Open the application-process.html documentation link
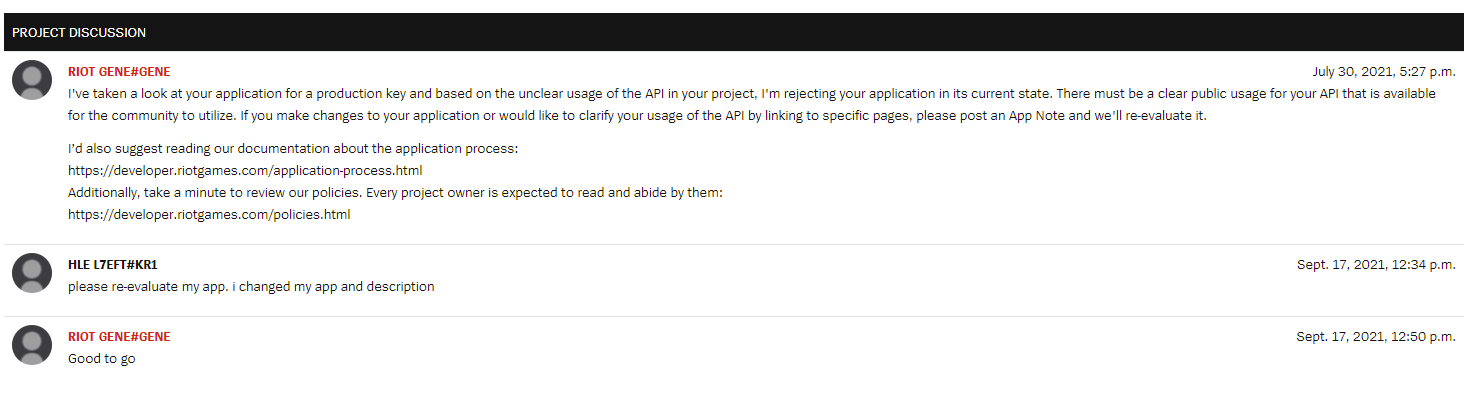 (x=245, y=170)
